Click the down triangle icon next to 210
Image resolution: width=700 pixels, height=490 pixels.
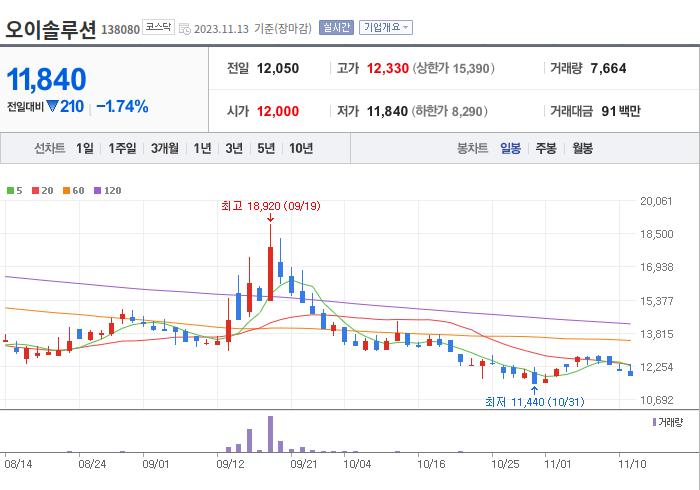(52, 107)
